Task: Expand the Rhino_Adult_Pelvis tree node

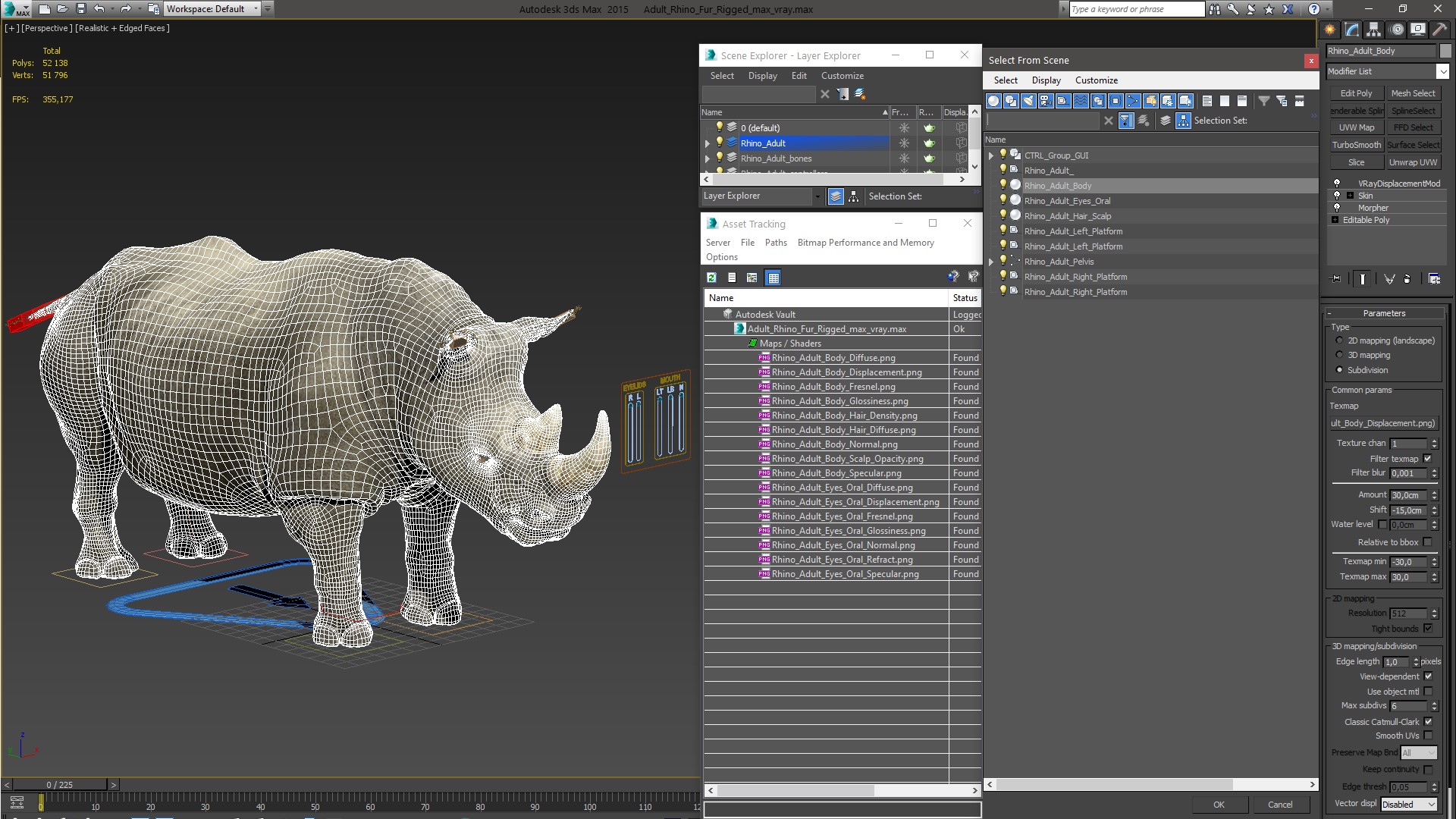Action: [x=990, y=262]
